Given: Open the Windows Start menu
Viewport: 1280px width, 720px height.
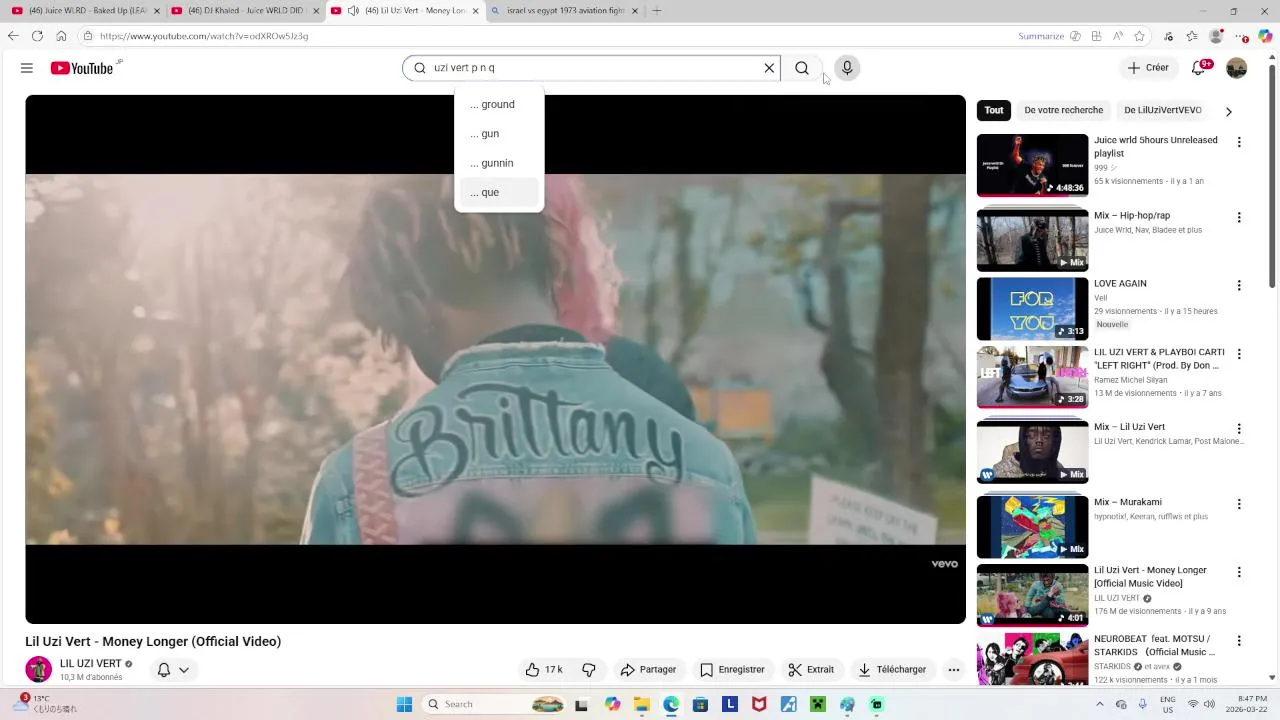Looking at the screenshot, I should tap(404, 704).
